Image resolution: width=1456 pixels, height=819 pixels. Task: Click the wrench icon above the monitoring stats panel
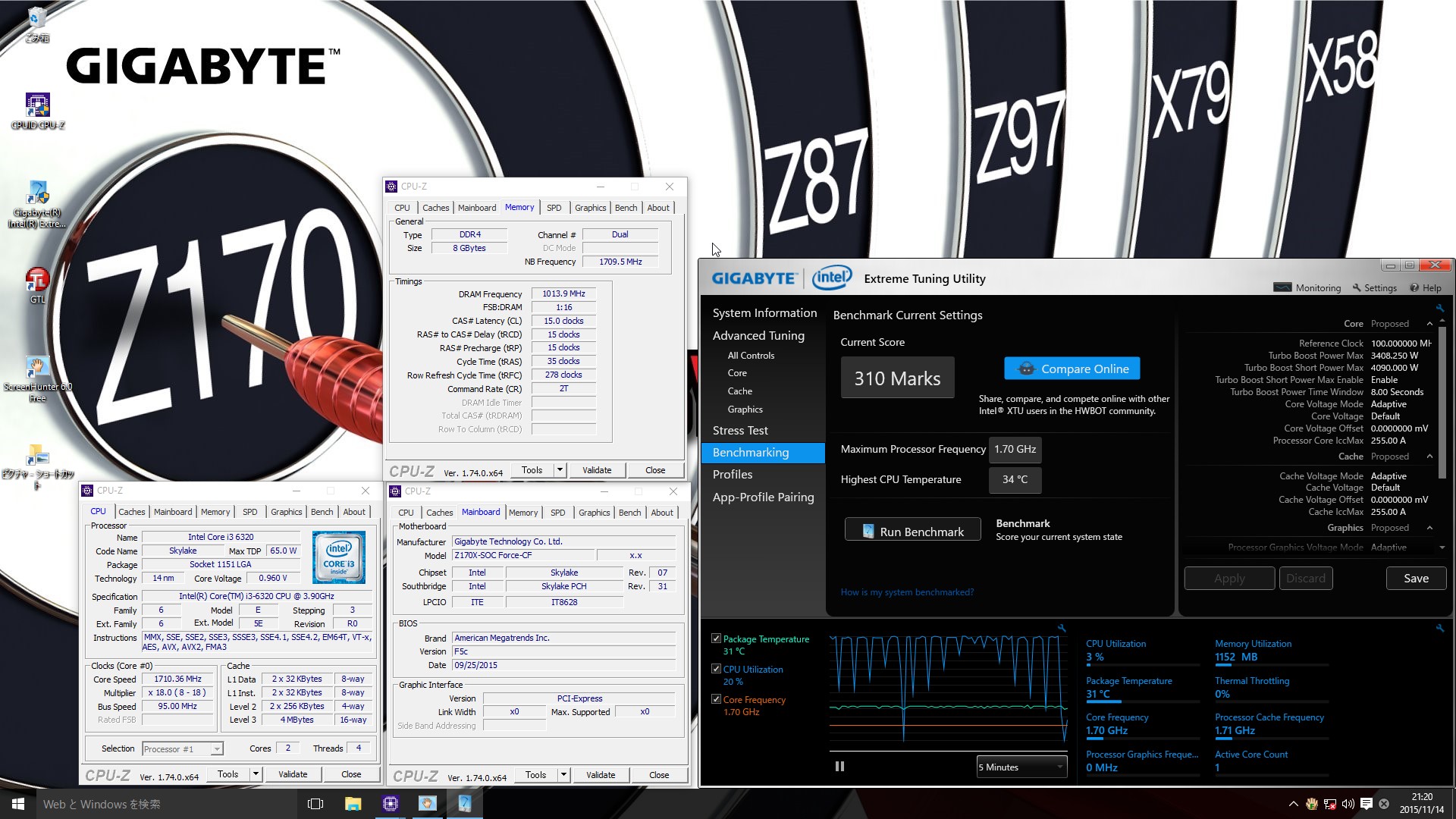[1439, 628]
